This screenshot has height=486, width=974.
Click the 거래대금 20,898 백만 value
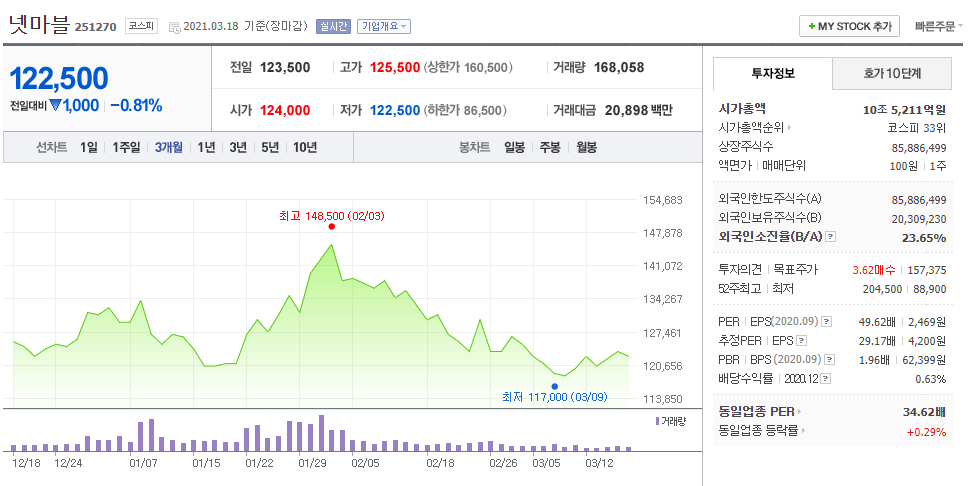(x=637, y=111)
